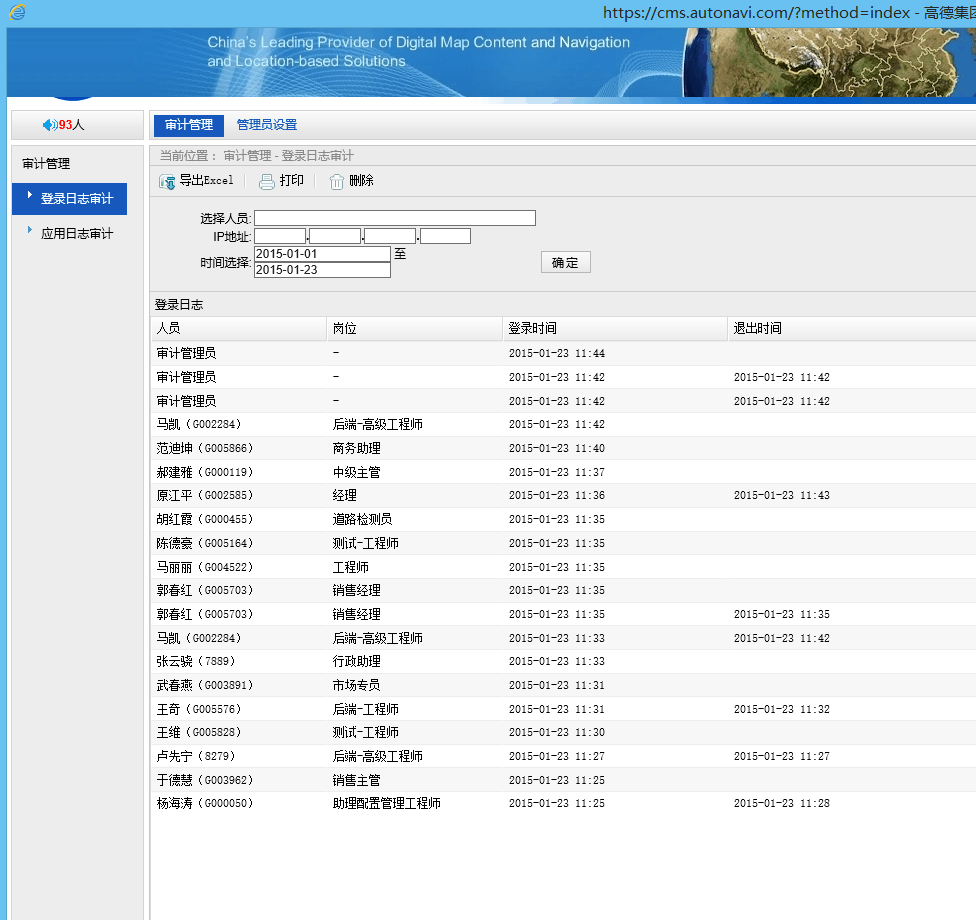The width and height of the screenshot is (976, 920).
Task: Click the login time 2015-01-23 11:44
Action: click(557, 353)
